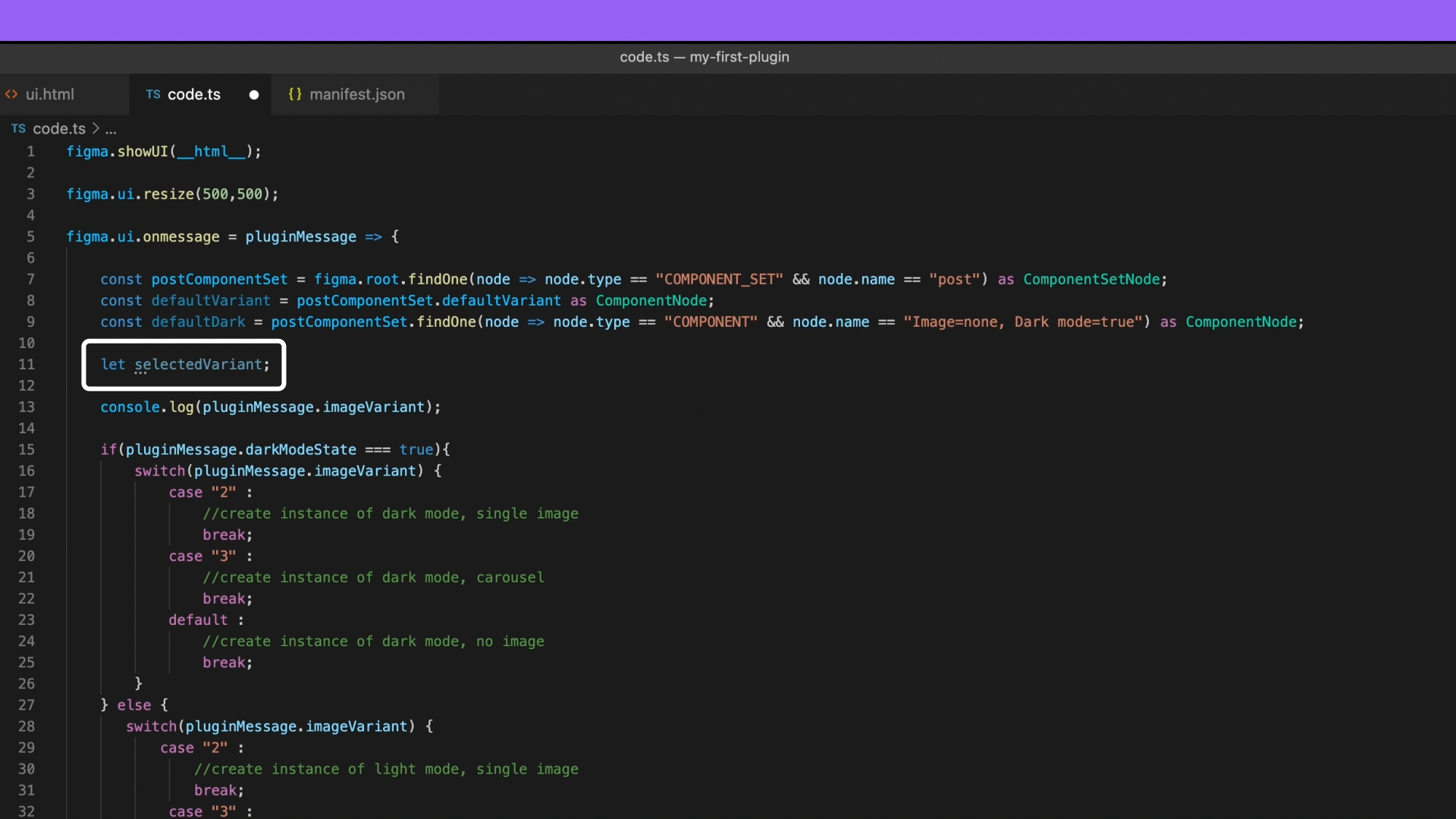Click line number 1 in the gutter

pos(31,152)
